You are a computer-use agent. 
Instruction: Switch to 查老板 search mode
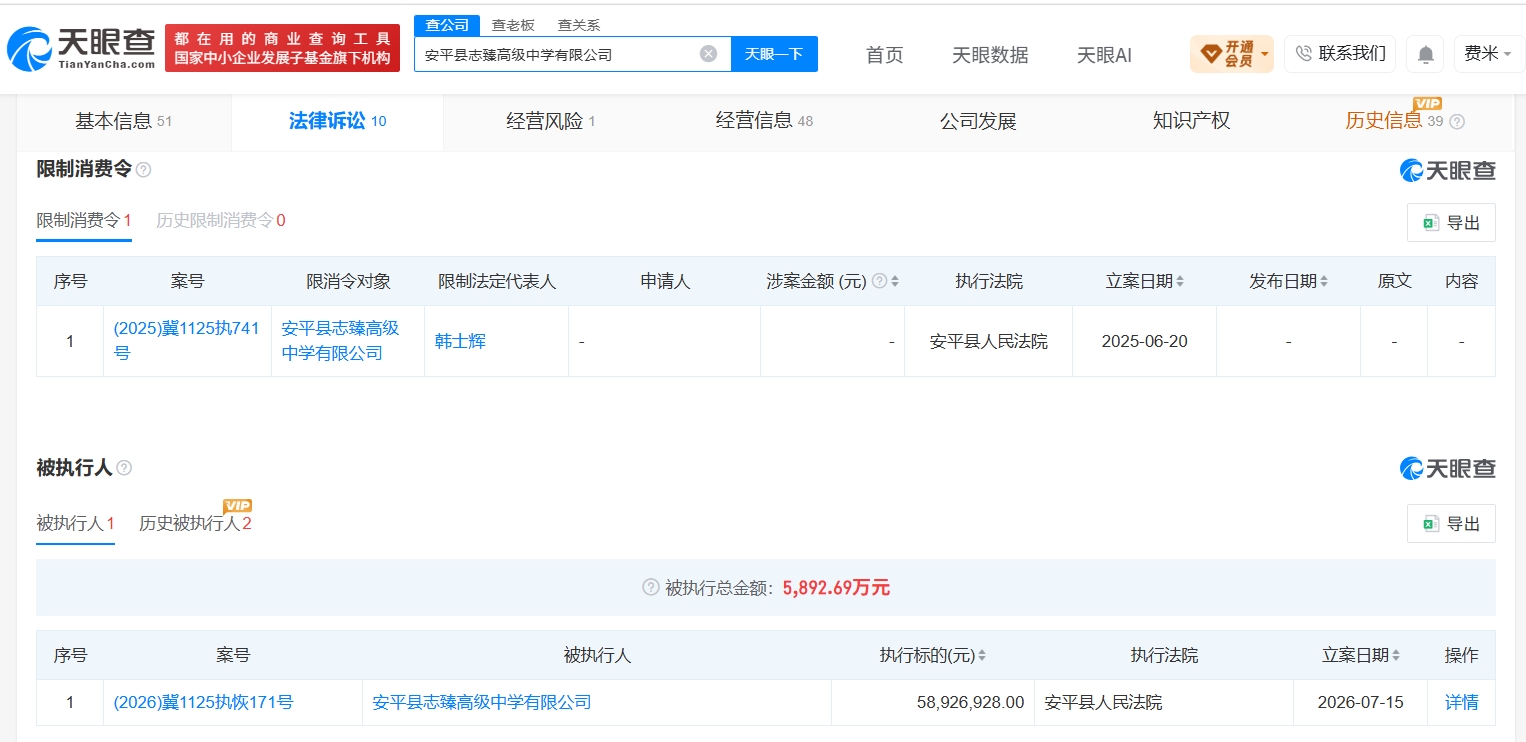tap(513, 25)
